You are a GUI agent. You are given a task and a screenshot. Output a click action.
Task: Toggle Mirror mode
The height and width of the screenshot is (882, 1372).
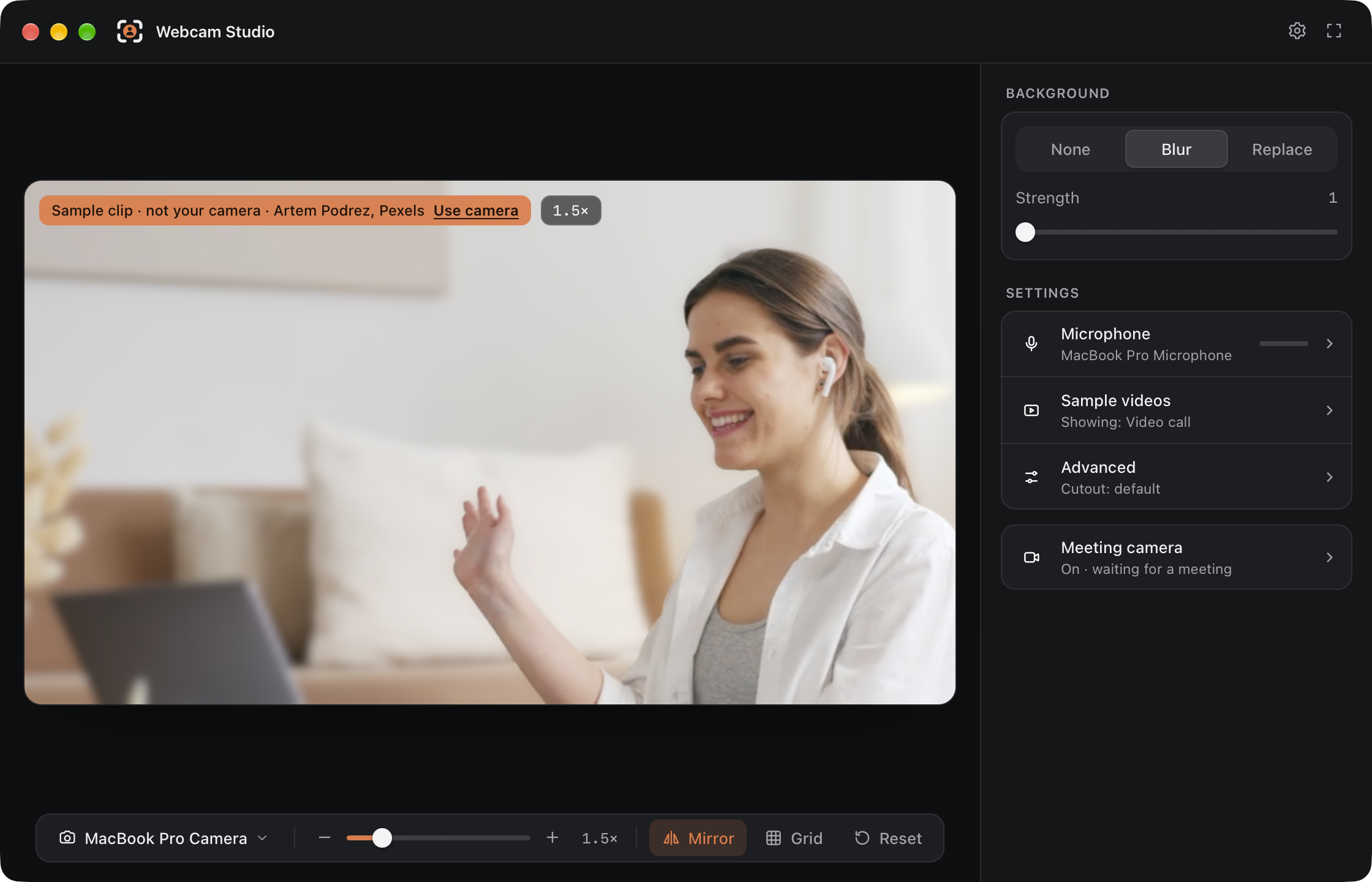click(x=698, y=838)
